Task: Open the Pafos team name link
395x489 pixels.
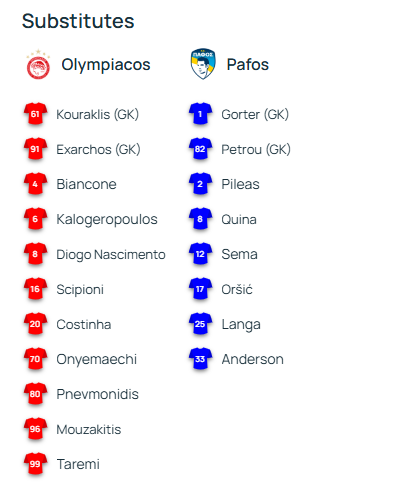Action: (x=248, y=65)
